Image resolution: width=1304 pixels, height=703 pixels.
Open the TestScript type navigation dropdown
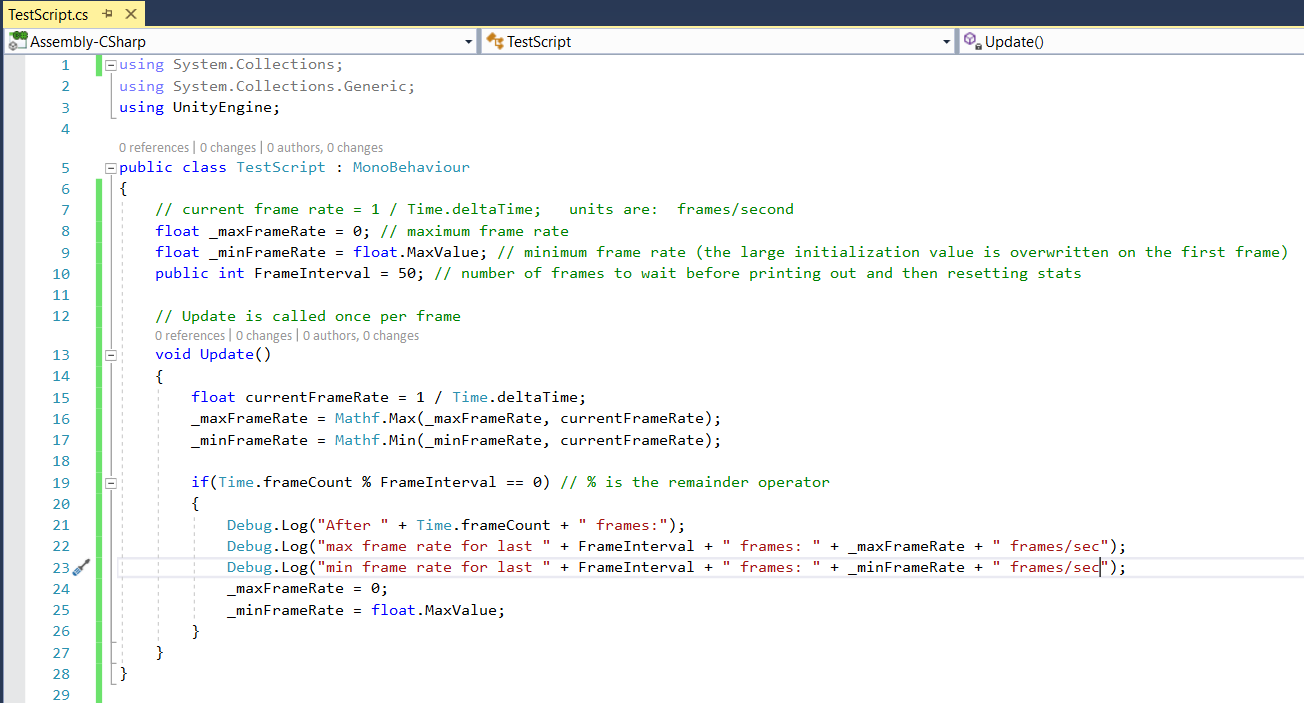(x=719, y=41)
